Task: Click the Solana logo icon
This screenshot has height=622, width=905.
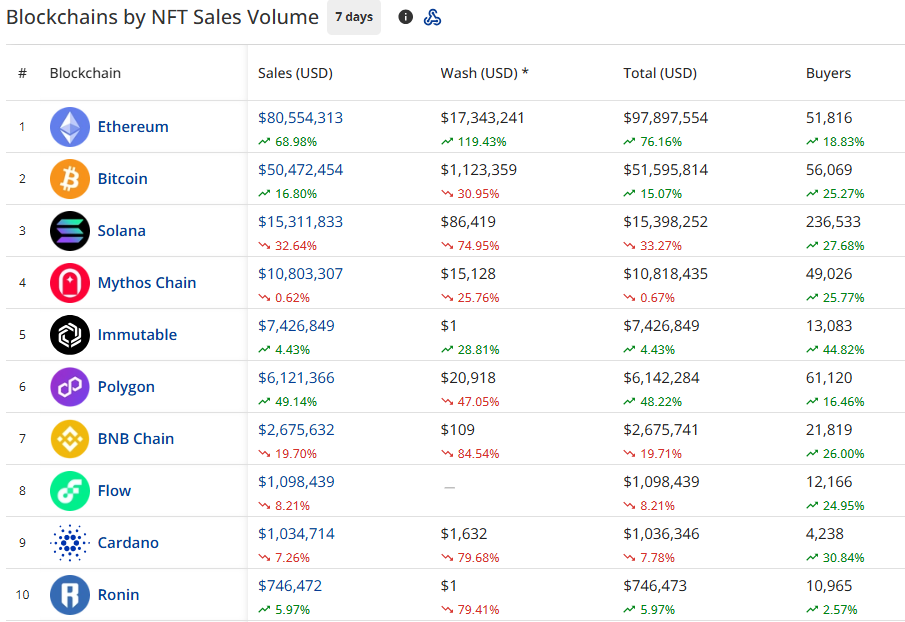Action: coord(70,231)
